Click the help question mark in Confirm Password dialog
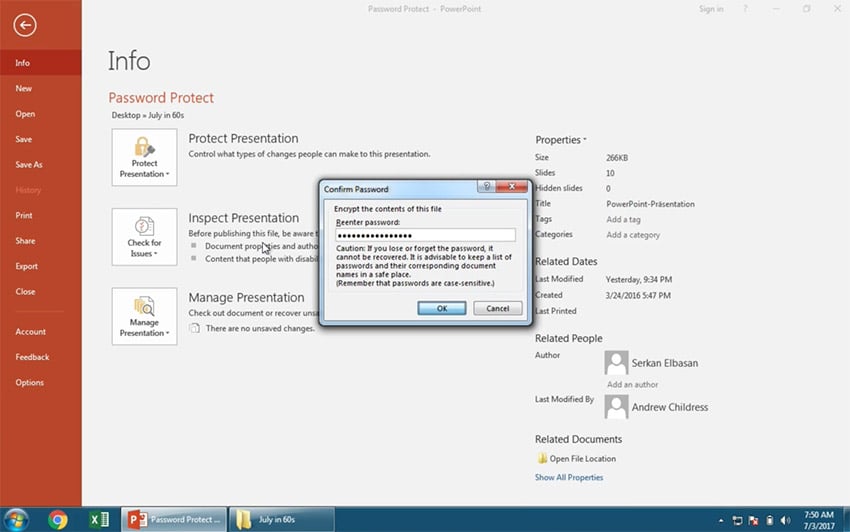Image resolution: width=850 pixels, height=532 pixels. (486, 187)
